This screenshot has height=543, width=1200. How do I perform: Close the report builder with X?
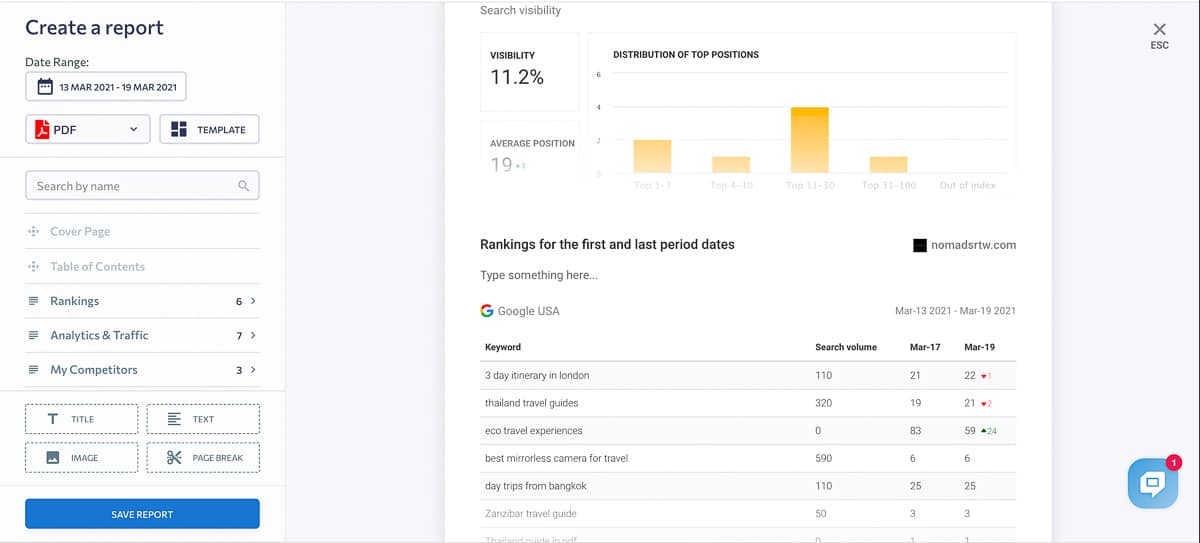[x=1159, y=30]
